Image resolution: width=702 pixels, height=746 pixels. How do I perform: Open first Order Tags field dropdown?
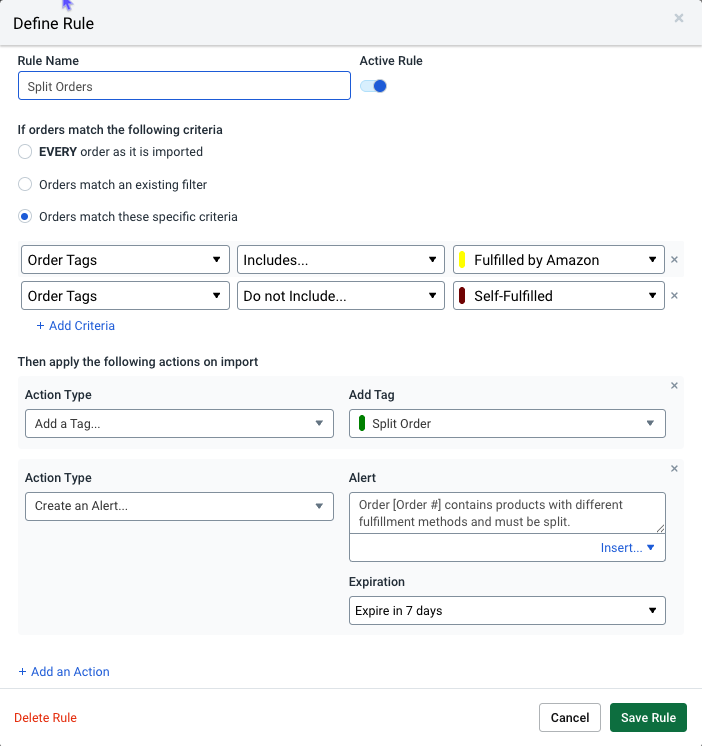(x=126, y=260)
